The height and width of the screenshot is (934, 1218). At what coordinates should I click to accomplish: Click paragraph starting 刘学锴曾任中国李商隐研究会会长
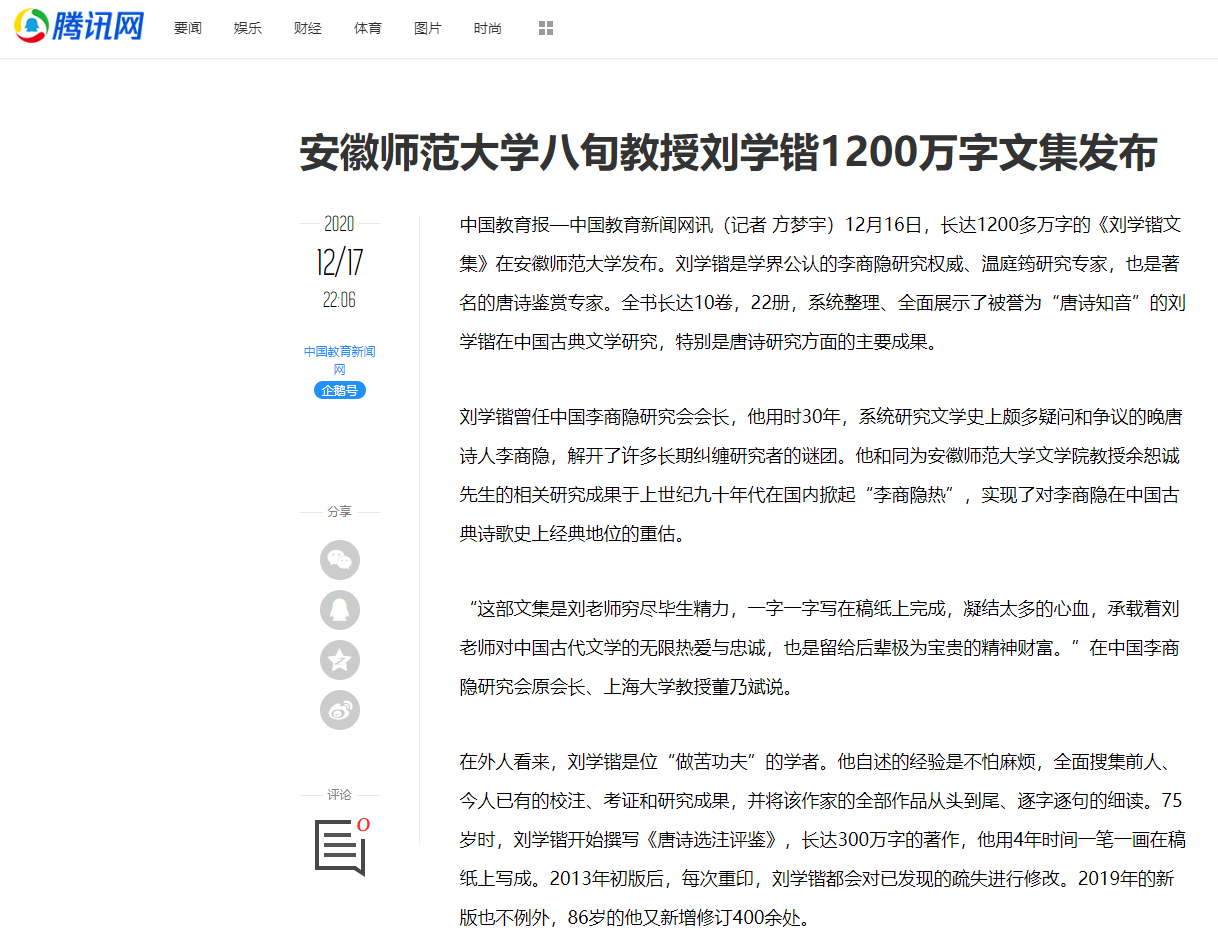coord(822,475)
